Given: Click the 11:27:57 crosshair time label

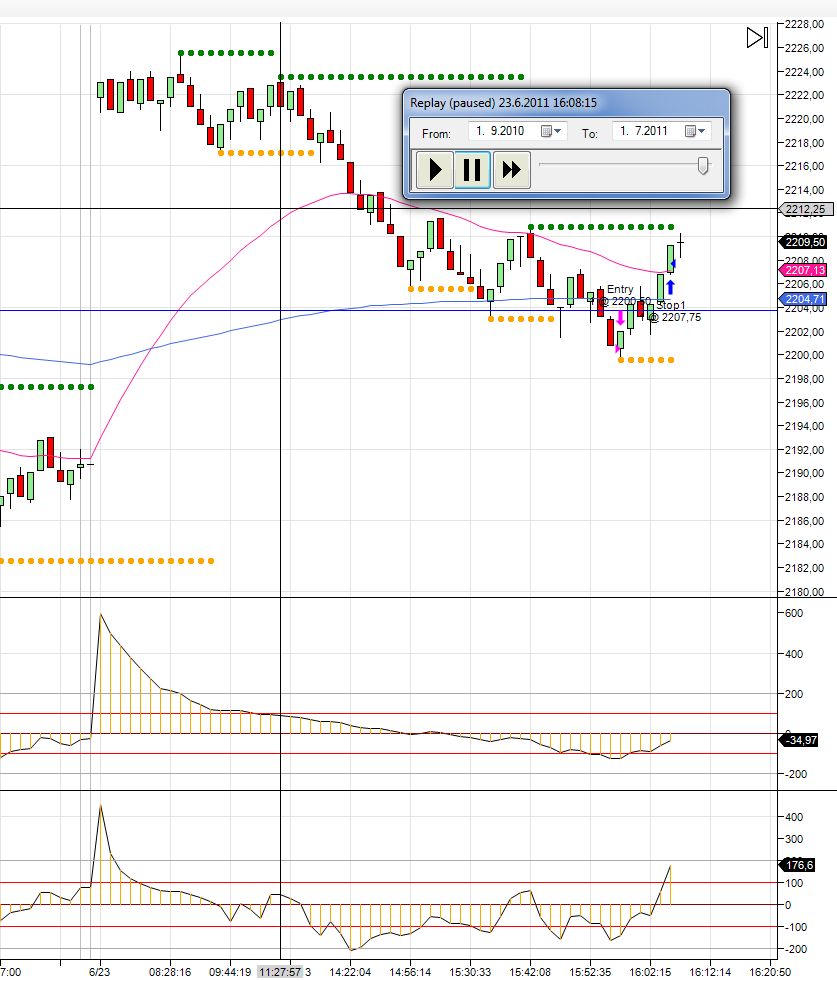Looking at the screenshot, I should [x=280, y=972].
